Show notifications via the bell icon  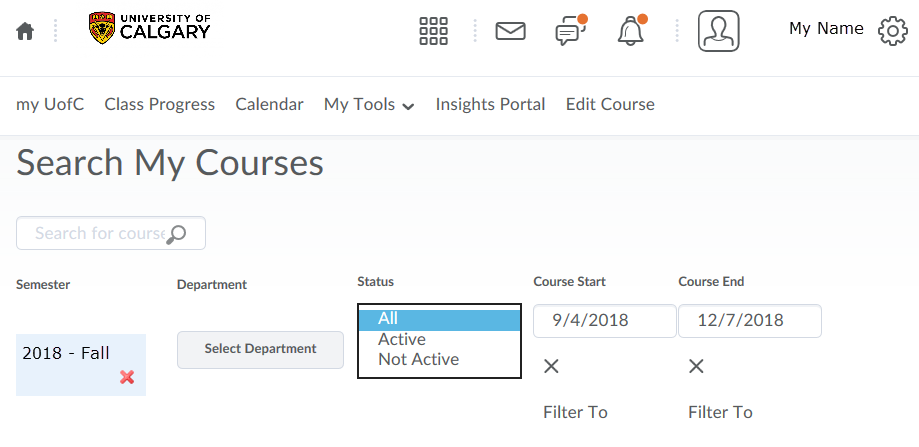point(632,30)
